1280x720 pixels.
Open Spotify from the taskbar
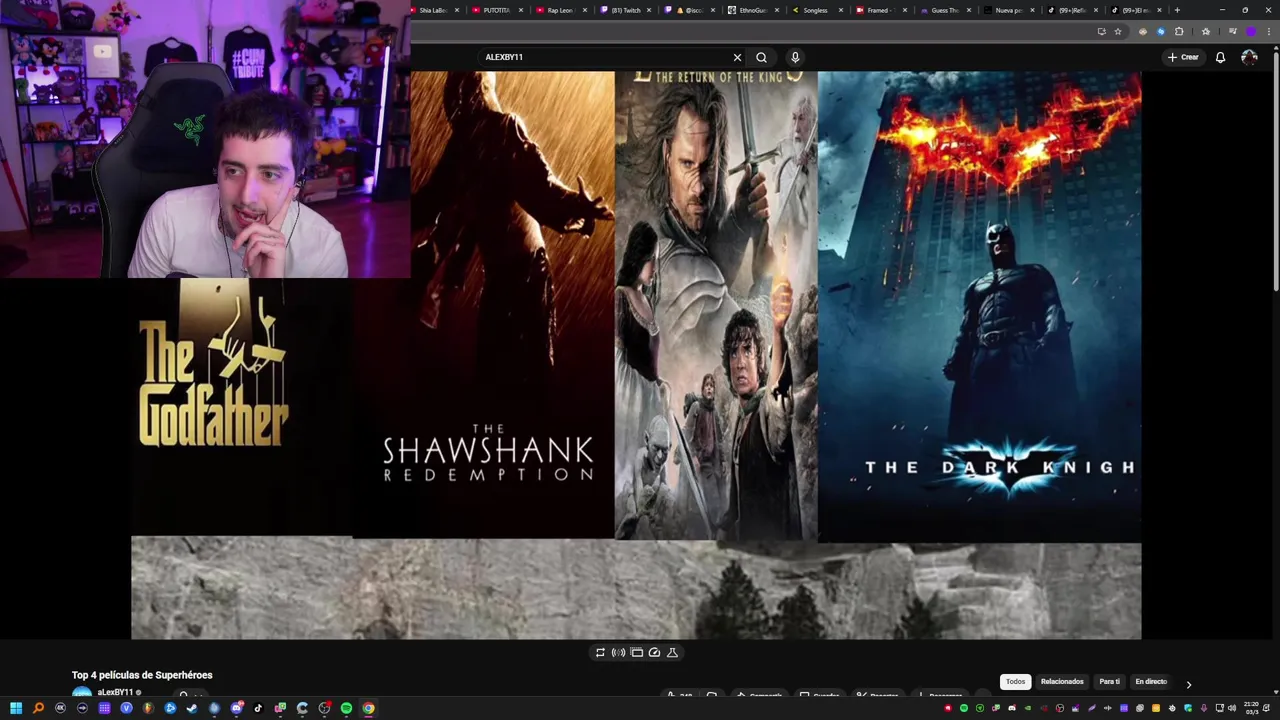click(346, 708)
